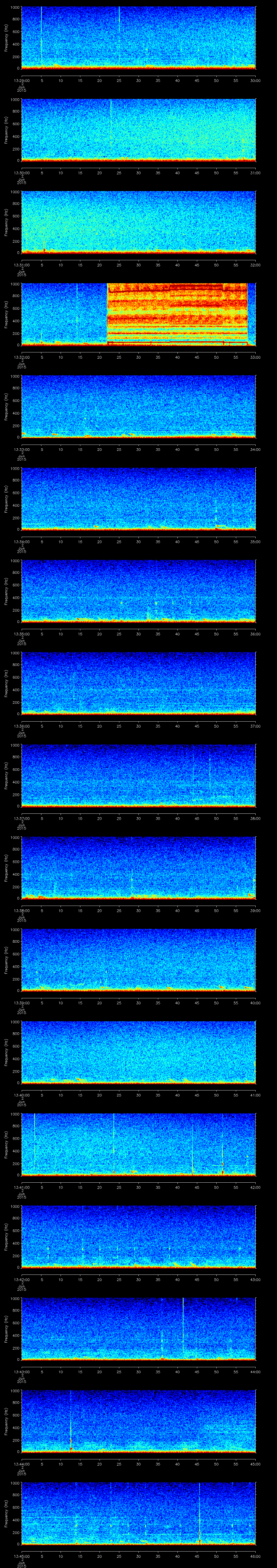The image size is (277, 1568).
Task: Select the 13:31:00 start time label
Action: pyautogui.click(x=21, y=265)
